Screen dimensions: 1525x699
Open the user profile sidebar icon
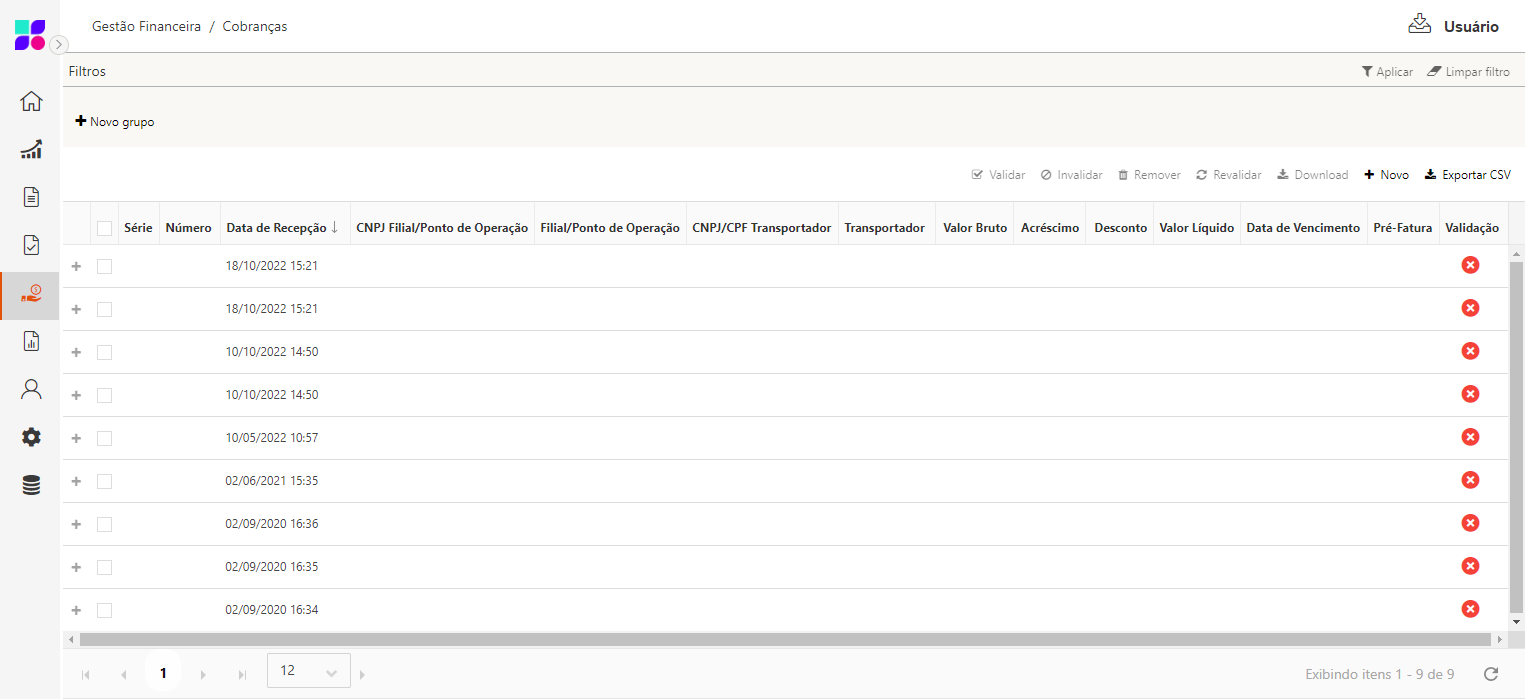click(31, 389)
